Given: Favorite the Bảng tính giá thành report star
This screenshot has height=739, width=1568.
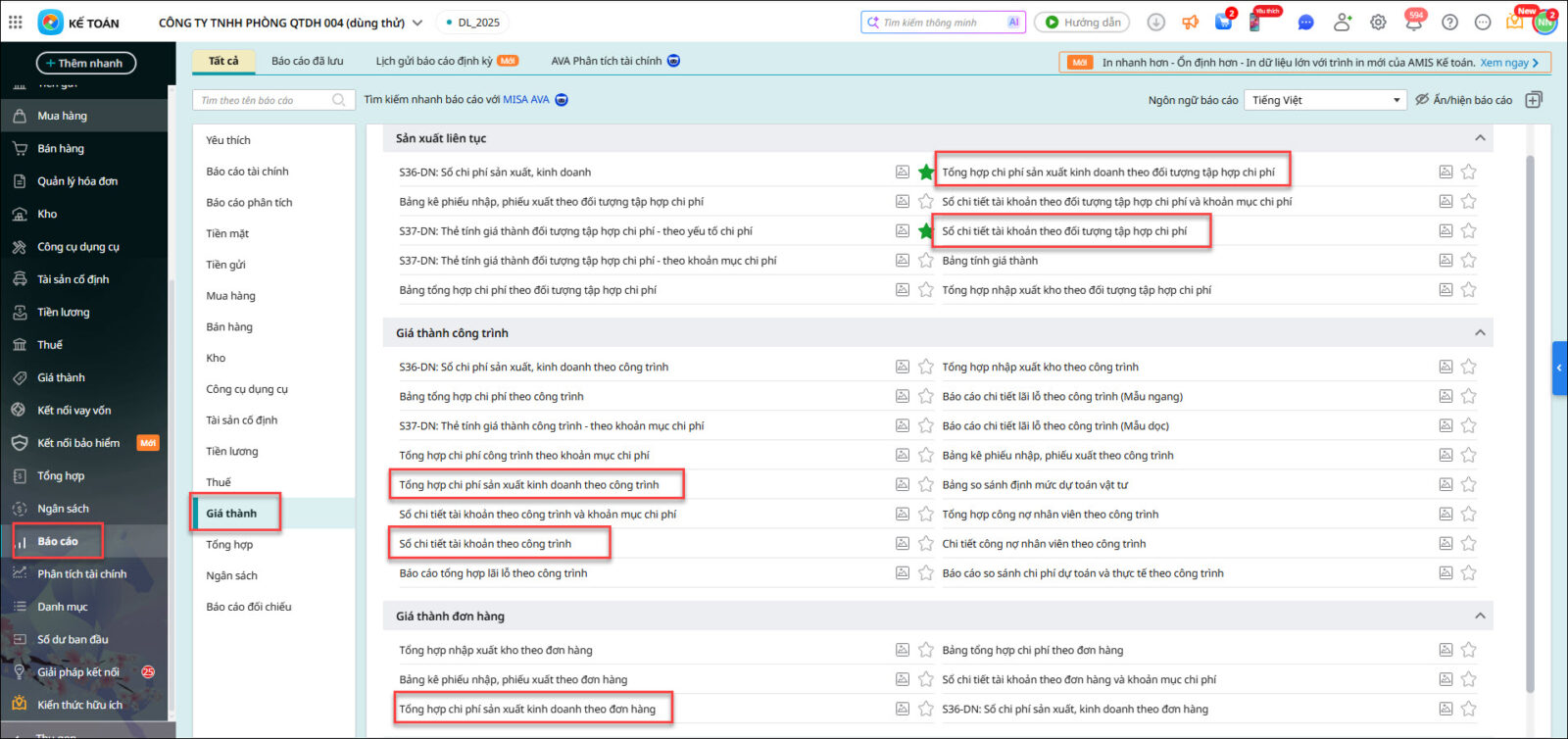Looking at the screenshot, I should click(x=1468, y=261).
